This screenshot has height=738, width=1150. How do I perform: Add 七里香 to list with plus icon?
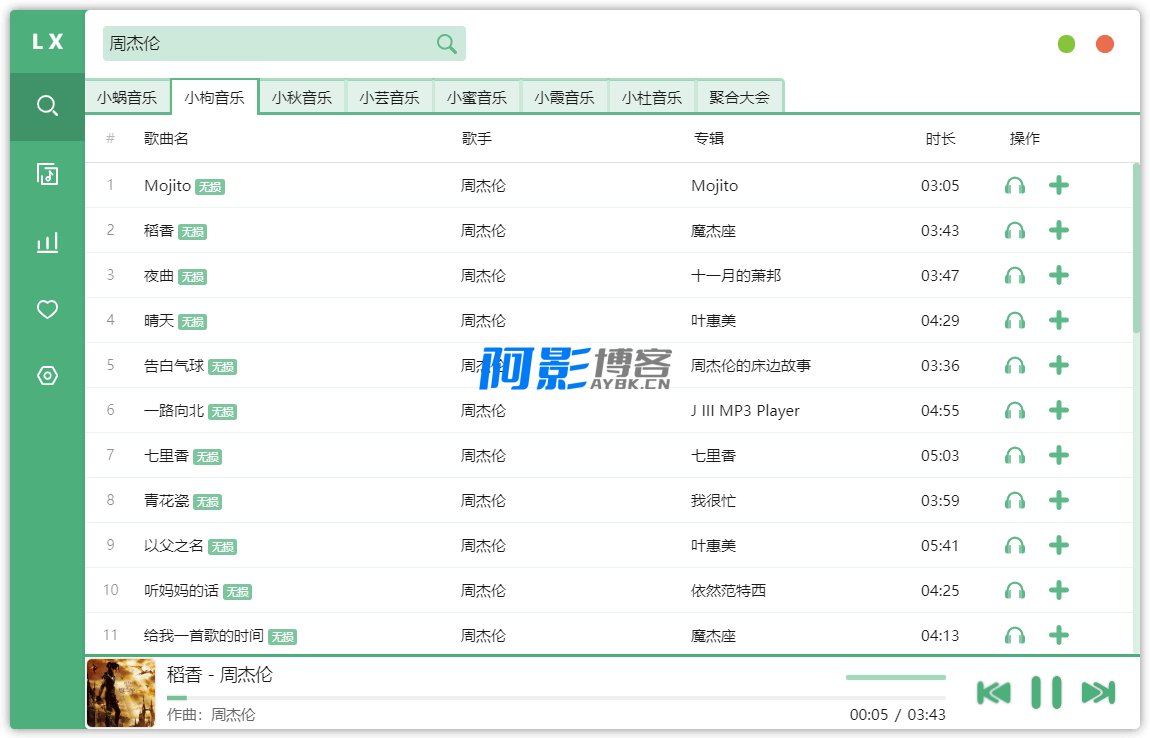(1059, 456)
